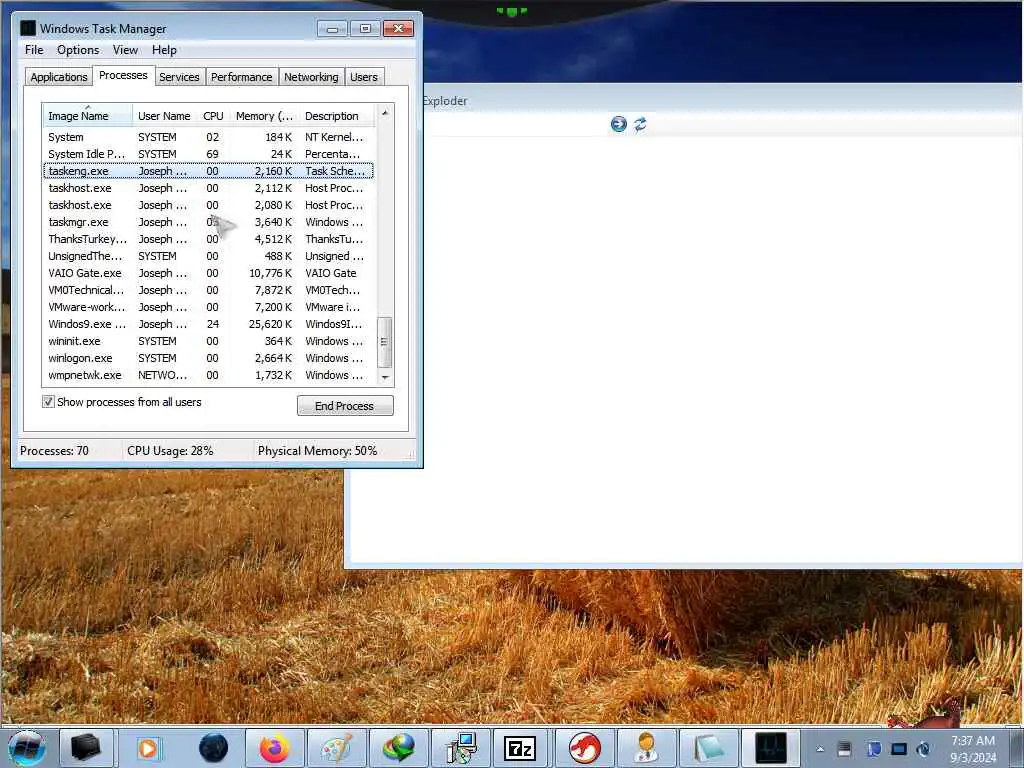
Task: Select the Processes tab
Action: (x=123, y=75)
